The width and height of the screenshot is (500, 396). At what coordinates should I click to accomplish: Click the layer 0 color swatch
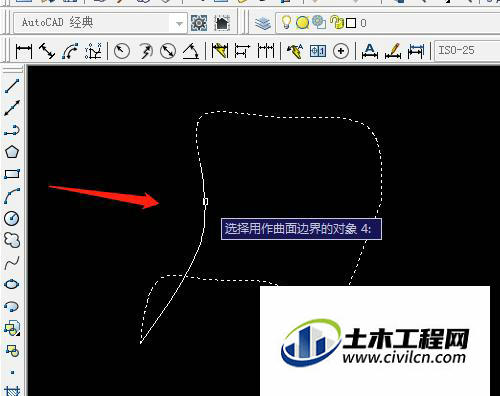point(351,23)
